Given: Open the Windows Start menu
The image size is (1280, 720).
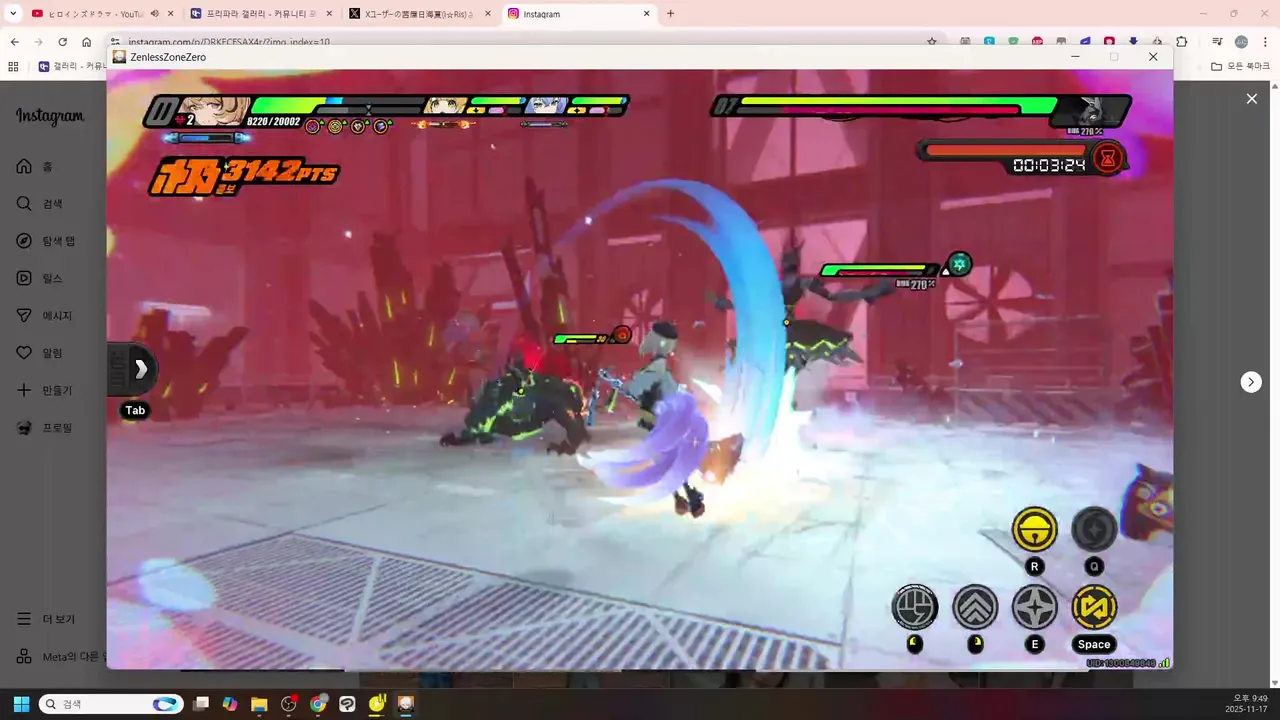Looking at the screenshot, I should pyautogui.click(x=21, y=704).
